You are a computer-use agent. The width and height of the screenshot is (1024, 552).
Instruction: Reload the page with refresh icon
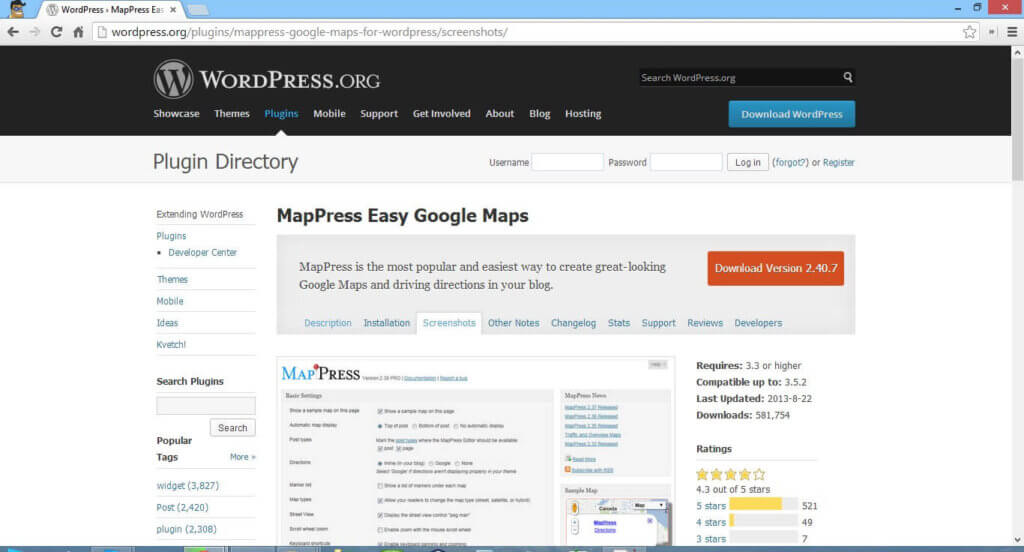pyautogui.click(x=56, y=32)
